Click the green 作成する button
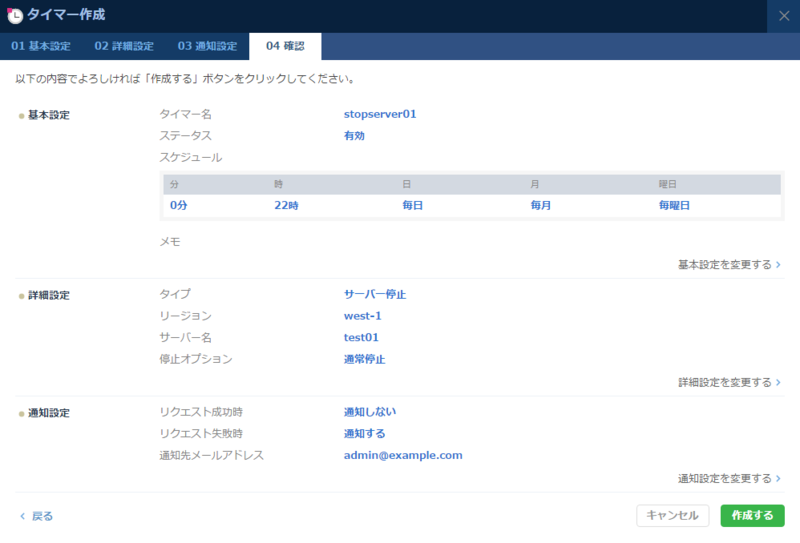This screenshot has height=543, width=800. [753, 515]
